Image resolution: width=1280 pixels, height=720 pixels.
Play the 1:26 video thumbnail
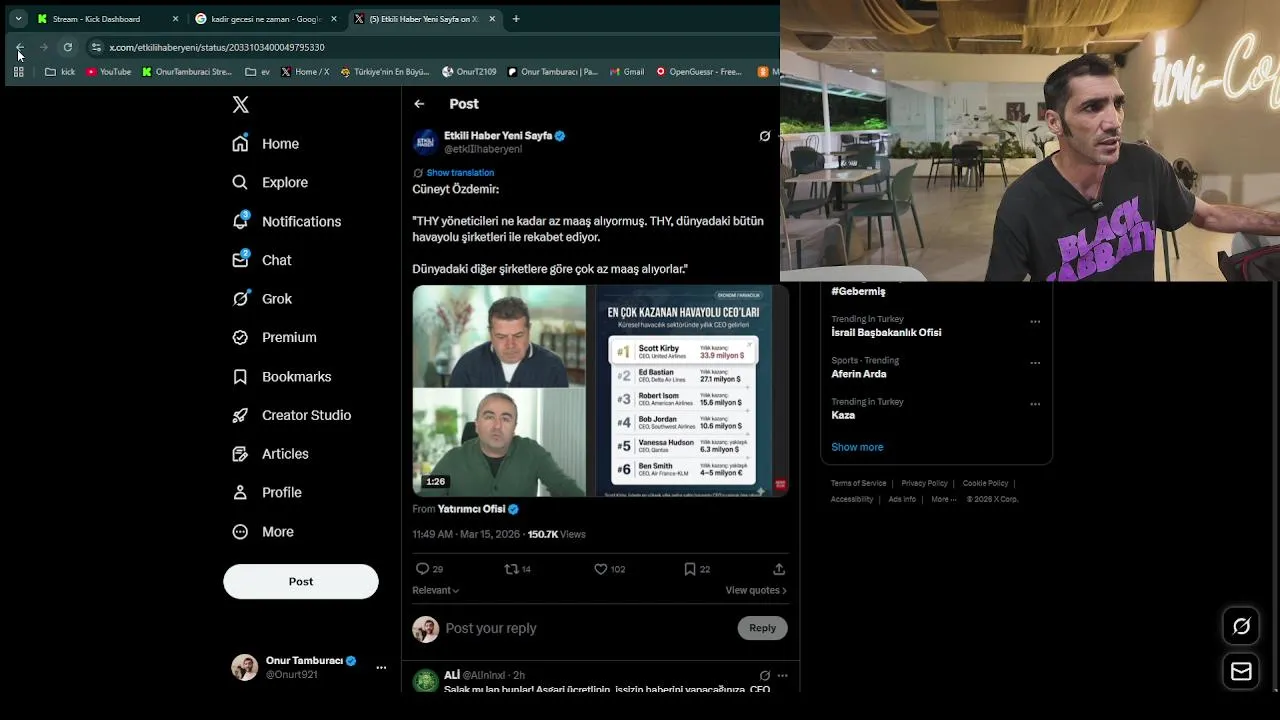pyautogui.click(x=600, y=391)
